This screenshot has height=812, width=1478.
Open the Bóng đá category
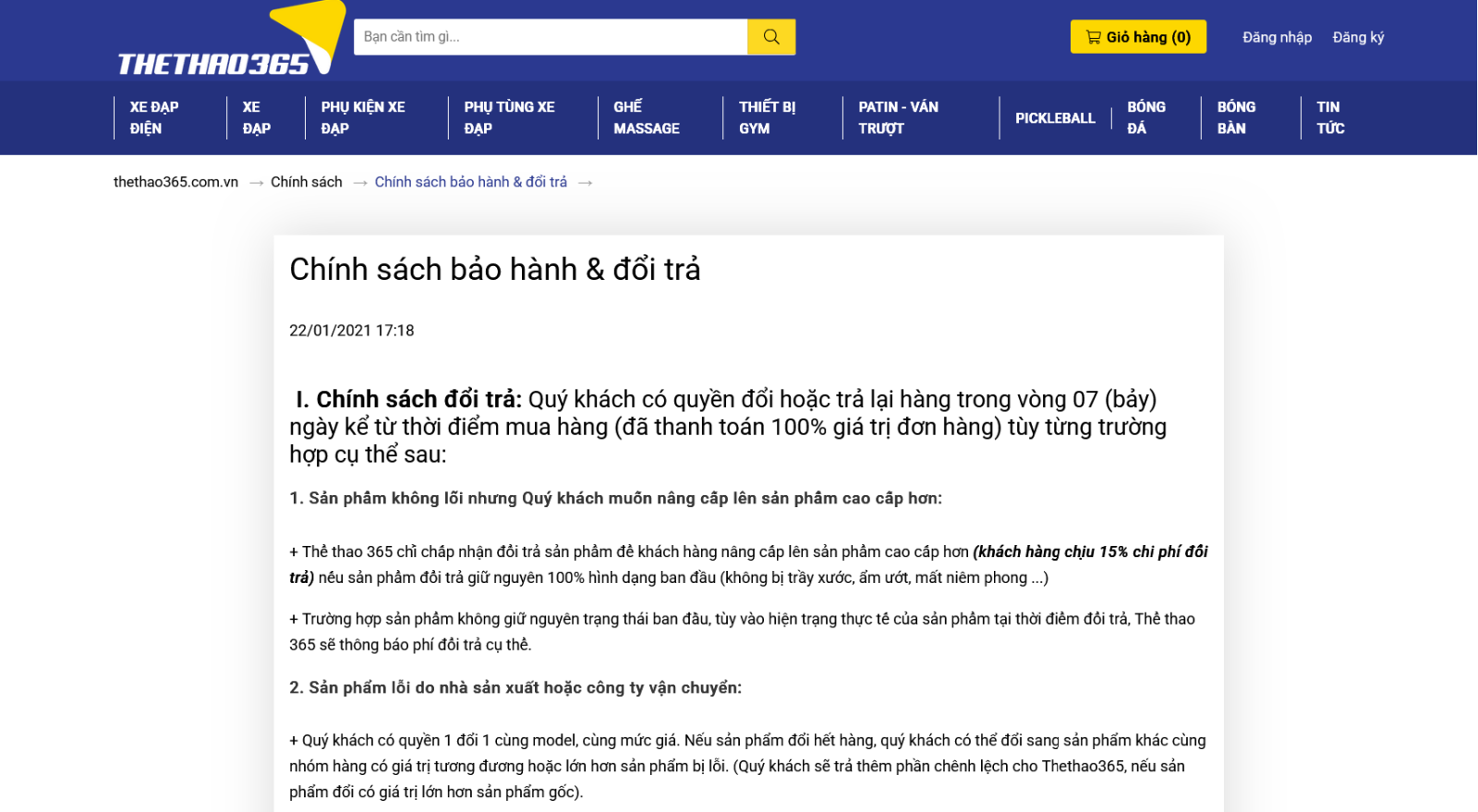click(x=1145, y=117)
